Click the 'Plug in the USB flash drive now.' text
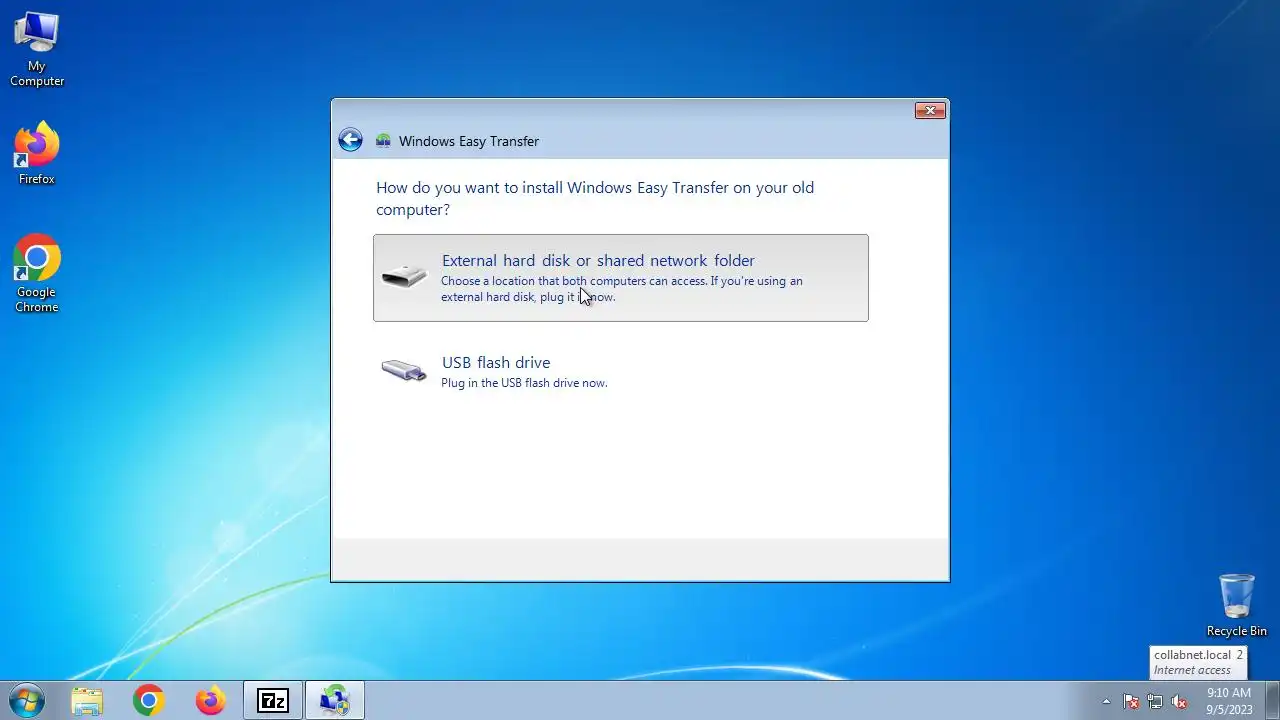This screenshot has height=720, width=1280. coord(524,383)
